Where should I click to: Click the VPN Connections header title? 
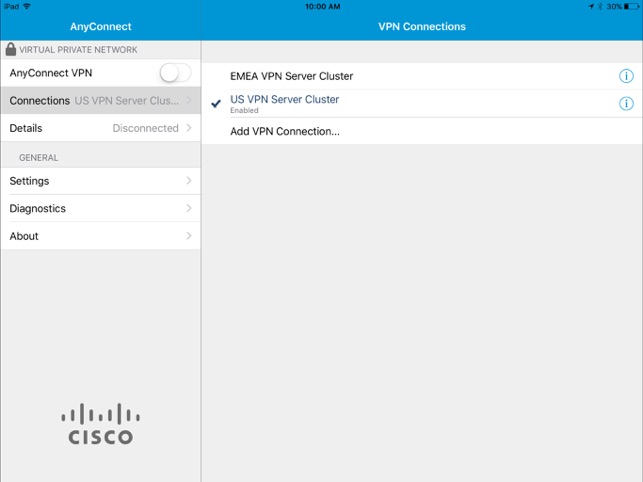coord(421,26)
